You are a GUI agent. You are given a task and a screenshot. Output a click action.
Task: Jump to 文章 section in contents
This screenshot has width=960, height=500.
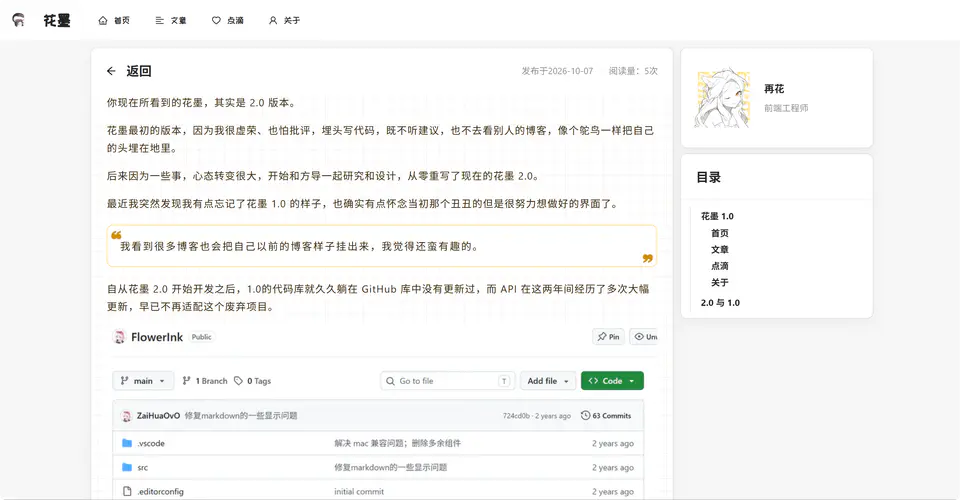719,250
